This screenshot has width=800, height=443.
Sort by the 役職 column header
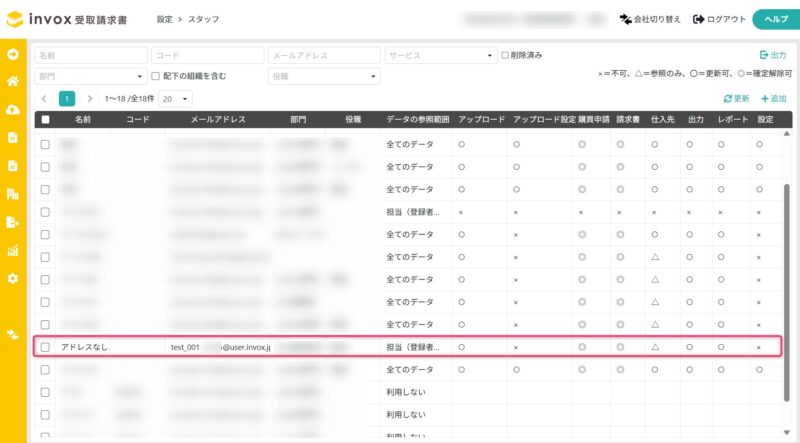click(x=353, y=119)
